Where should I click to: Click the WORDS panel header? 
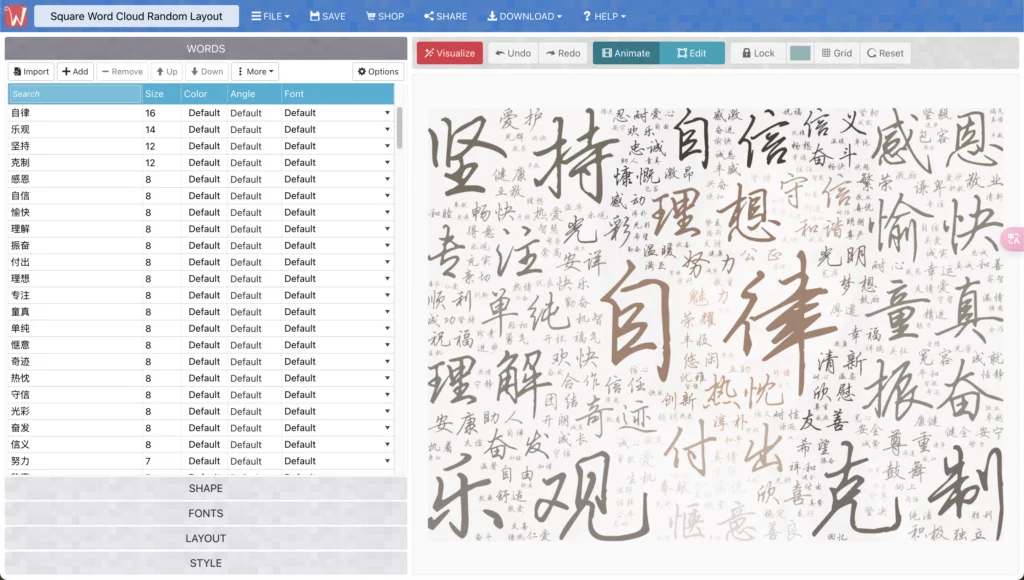click(206, 49)
